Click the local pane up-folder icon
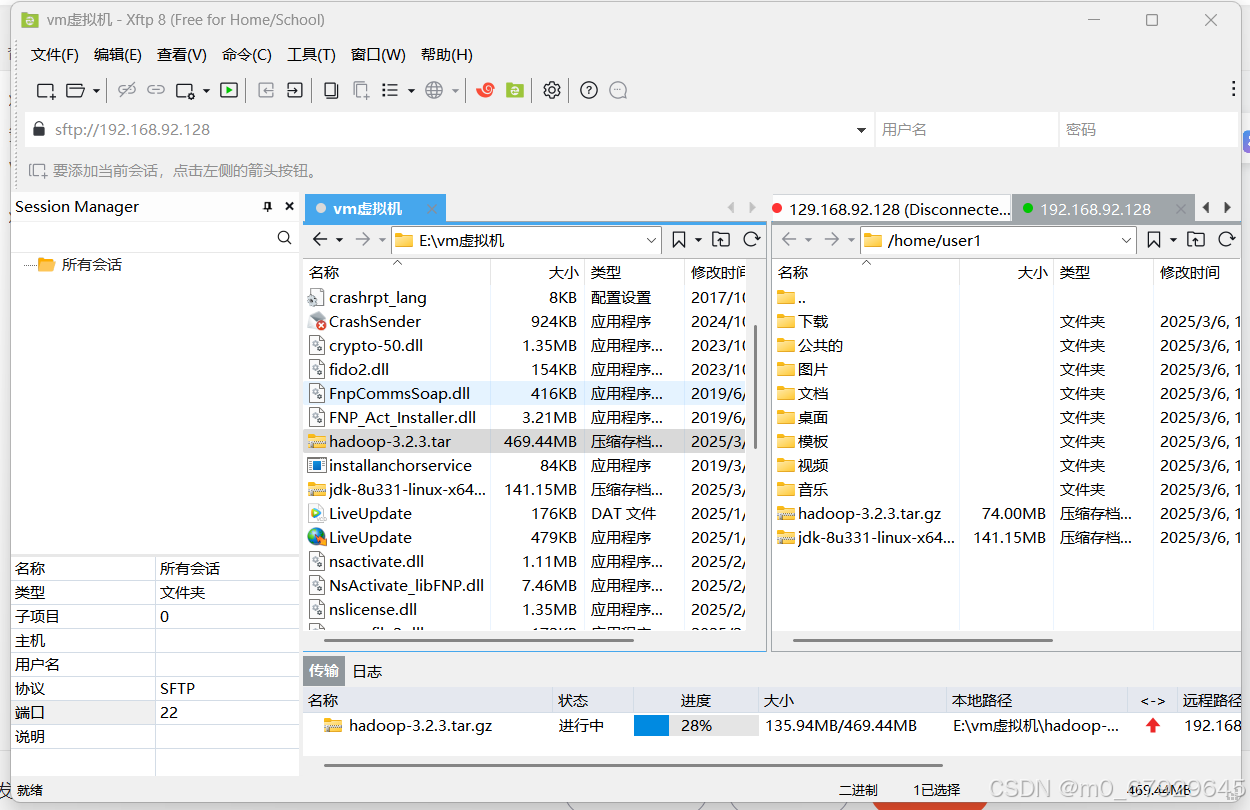 [721, 240]
